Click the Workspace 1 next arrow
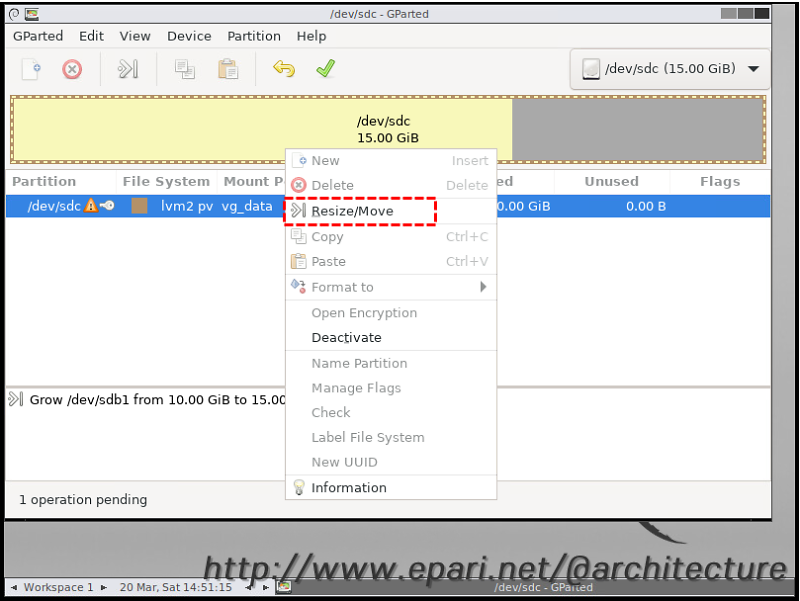800x601 pixels. tap(104, 588)
